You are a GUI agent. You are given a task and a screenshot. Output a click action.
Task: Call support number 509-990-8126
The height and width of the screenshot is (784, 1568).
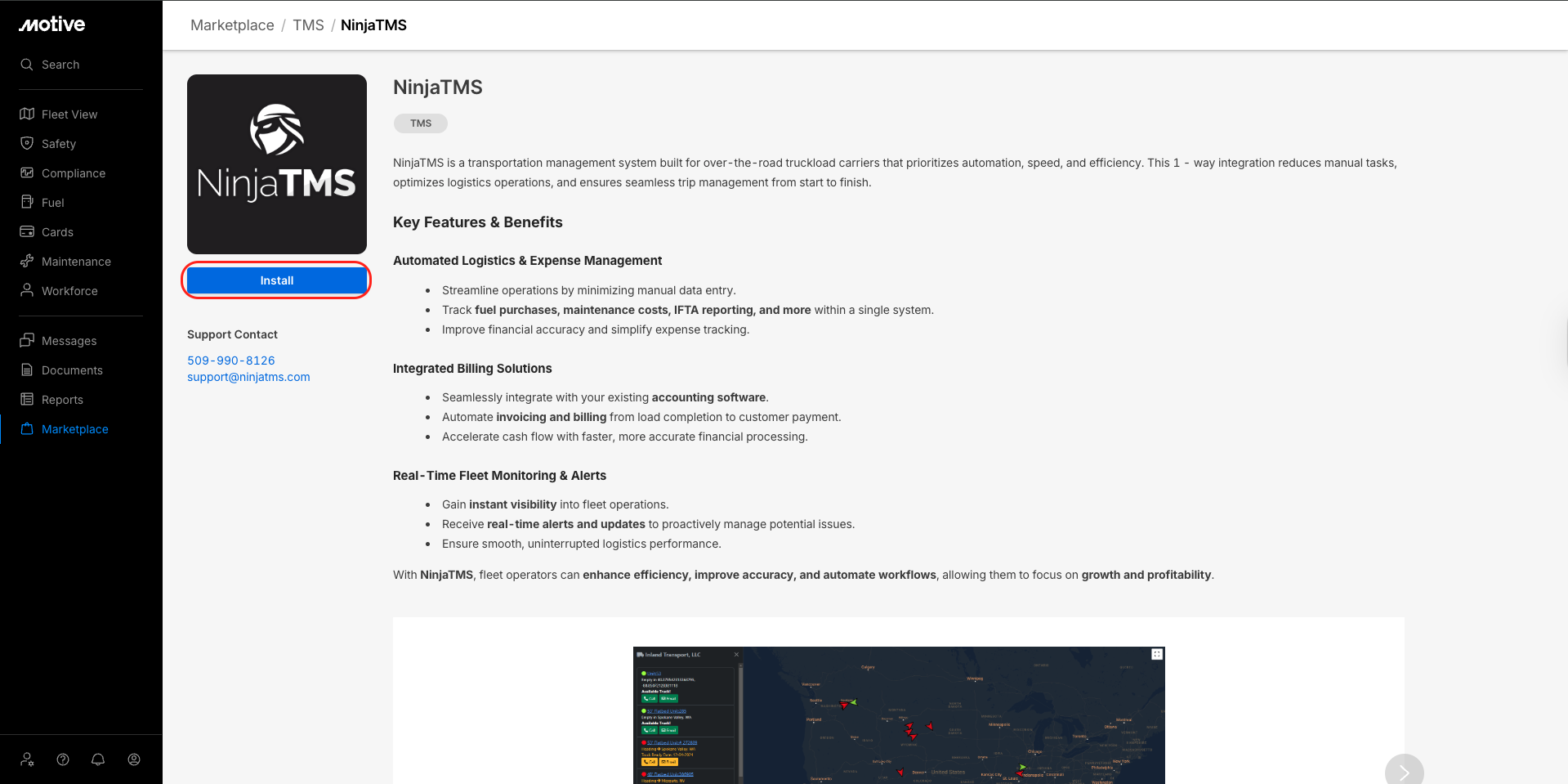(231, 361)
